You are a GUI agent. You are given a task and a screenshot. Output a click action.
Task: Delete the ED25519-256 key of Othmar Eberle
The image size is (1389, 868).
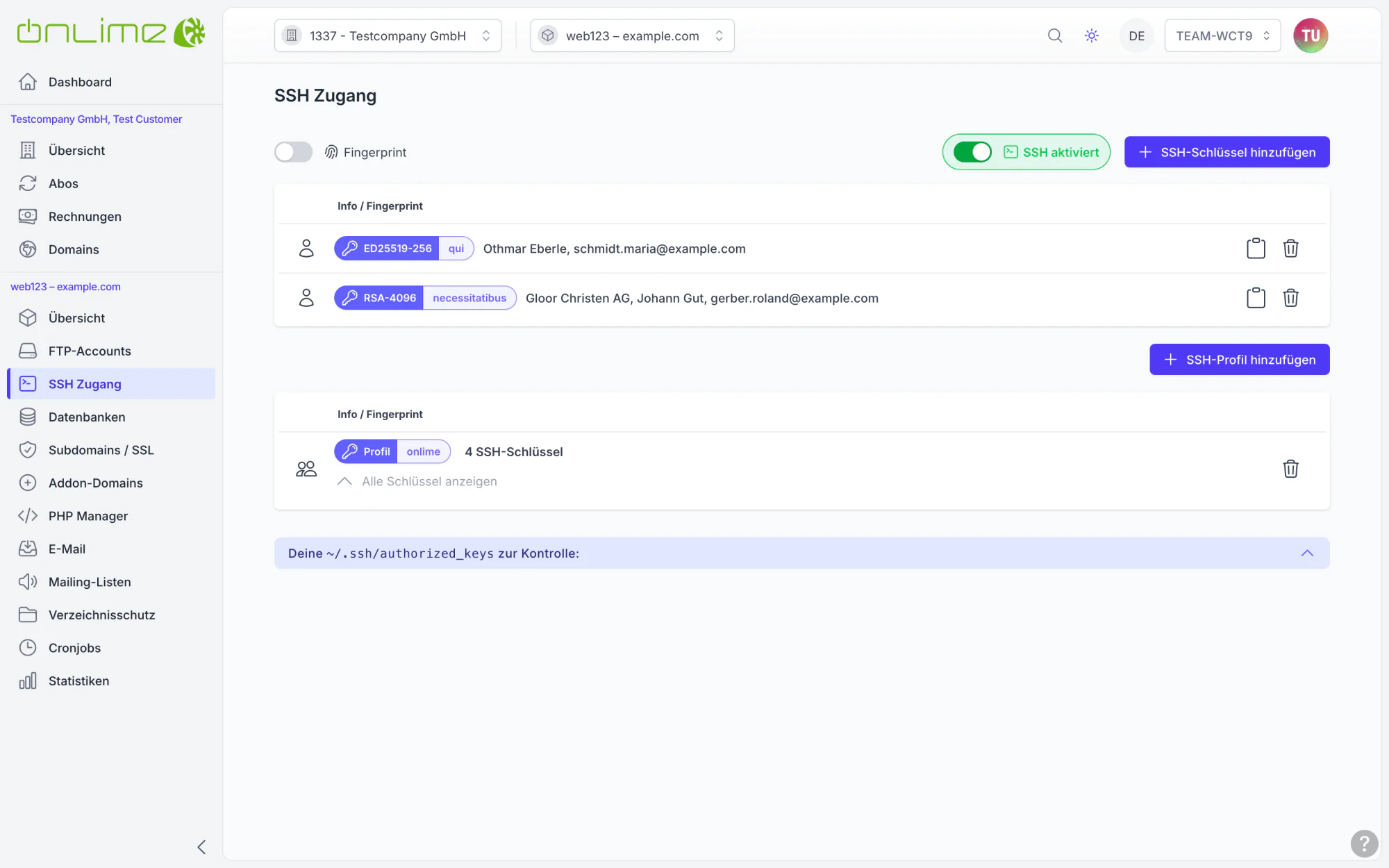1290,249
